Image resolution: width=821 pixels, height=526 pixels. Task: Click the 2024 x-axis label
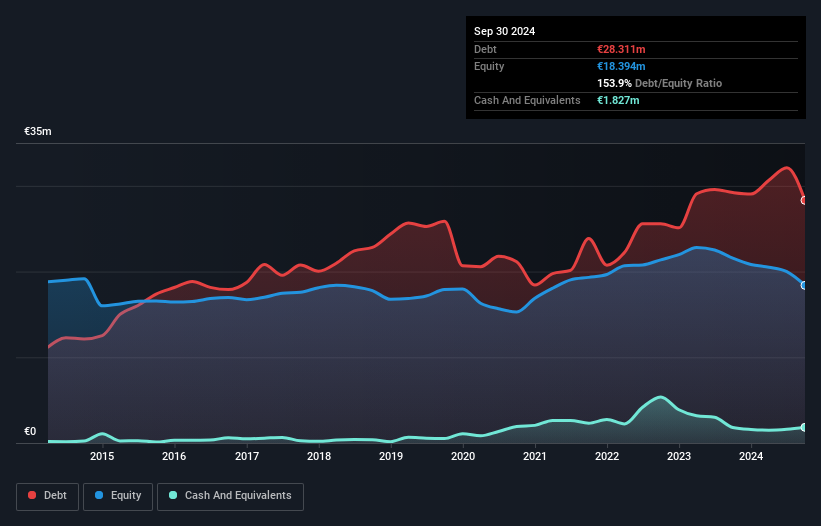tap(751, 456)
